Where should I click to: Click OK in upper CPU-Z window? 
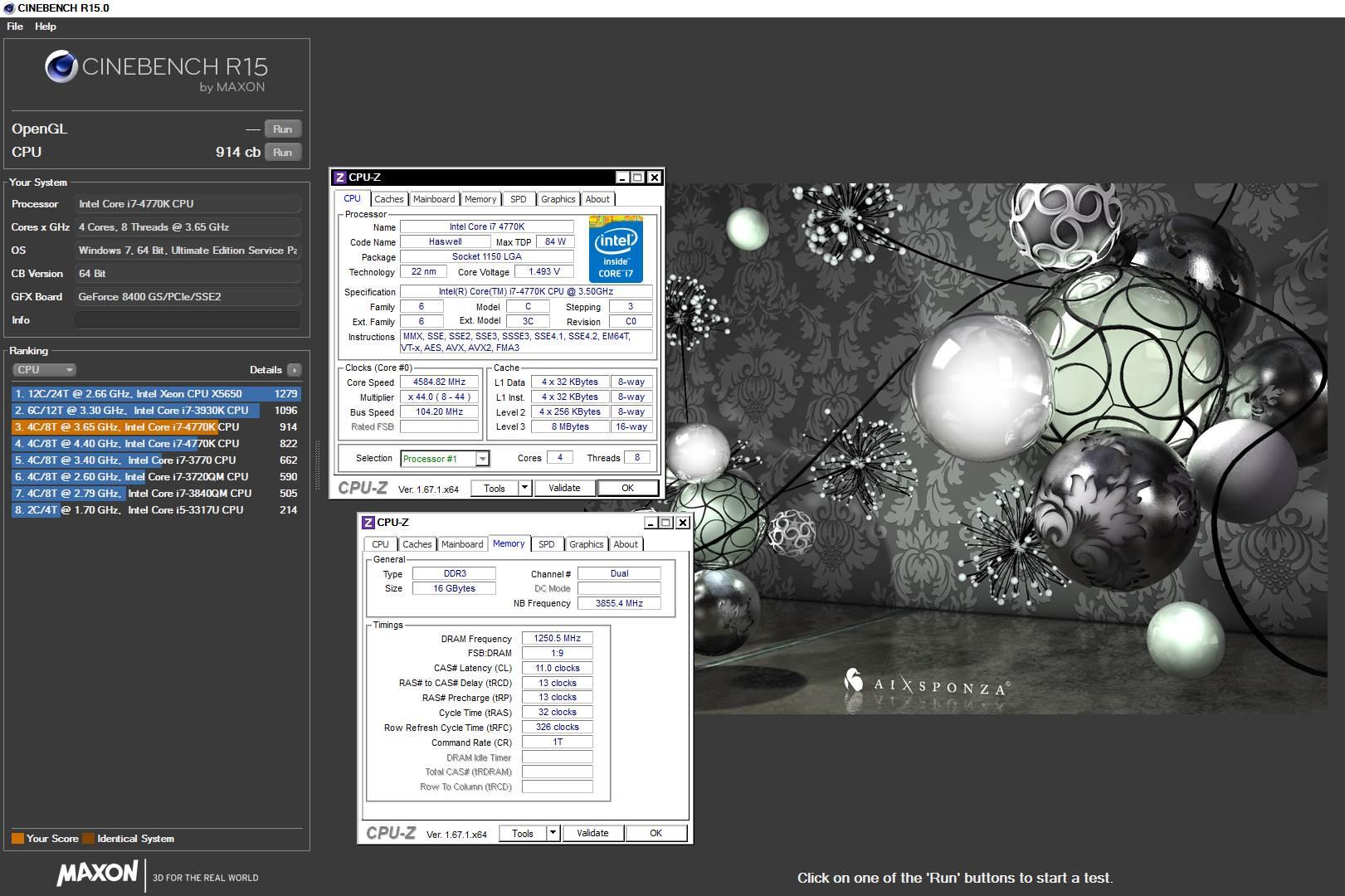point(628,489)
